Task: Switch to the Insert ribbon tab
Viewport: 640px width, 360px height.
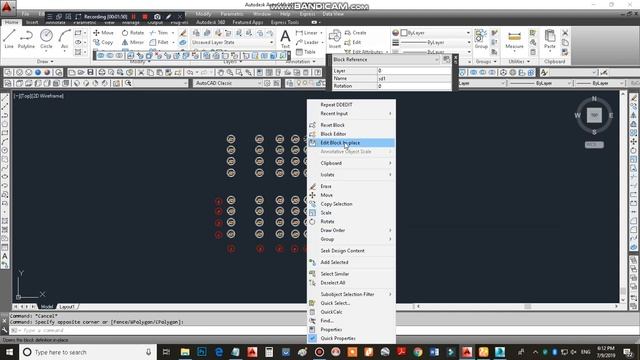Action: coord(32,22)
